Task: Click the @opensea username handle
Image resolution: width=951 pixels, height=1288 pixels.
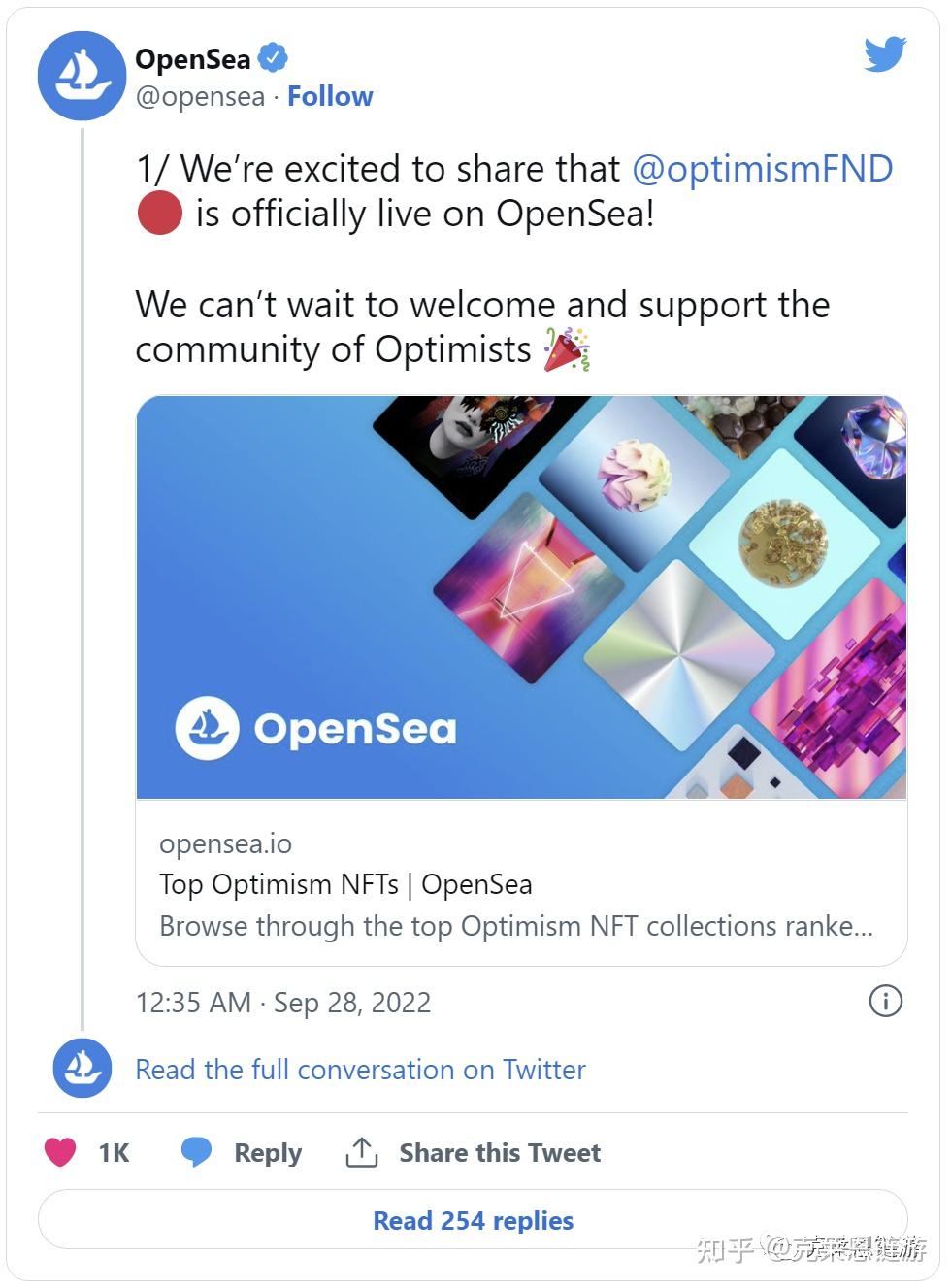Action: (x=199, y=96)
